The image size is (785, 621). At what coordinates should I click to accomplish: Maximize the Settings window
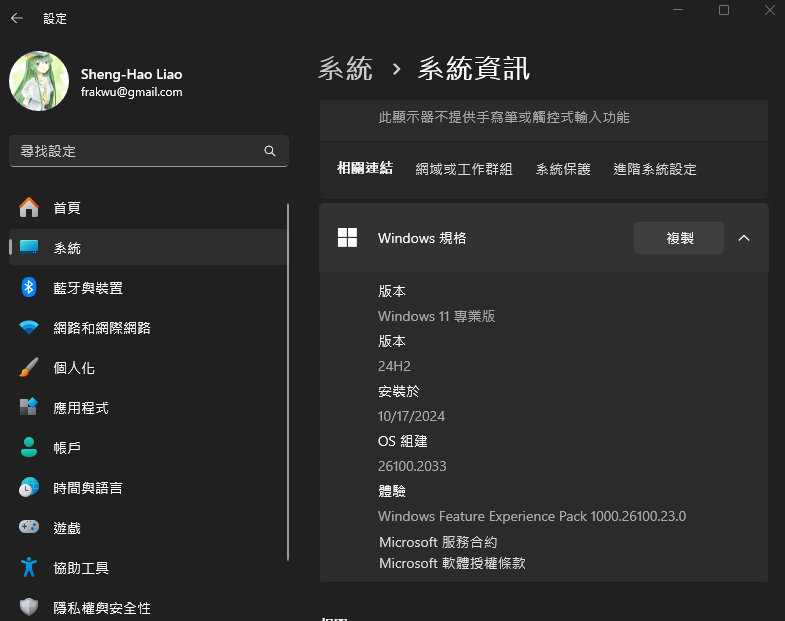pyautogui.click(x=724, y=10)
